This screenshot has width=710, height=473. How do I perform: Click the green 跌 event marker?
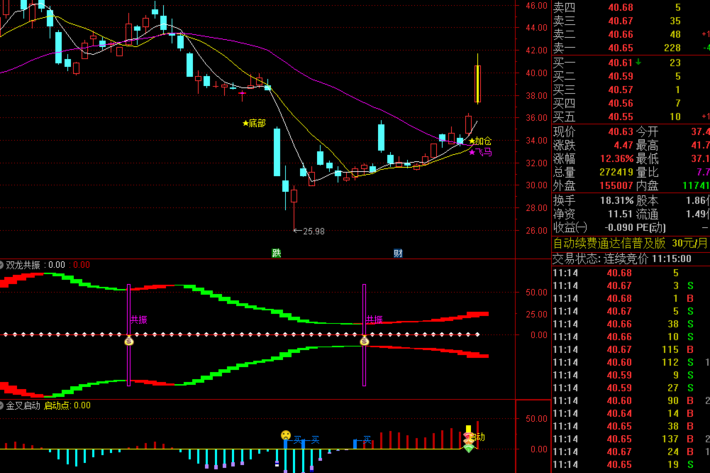point(276,252)
